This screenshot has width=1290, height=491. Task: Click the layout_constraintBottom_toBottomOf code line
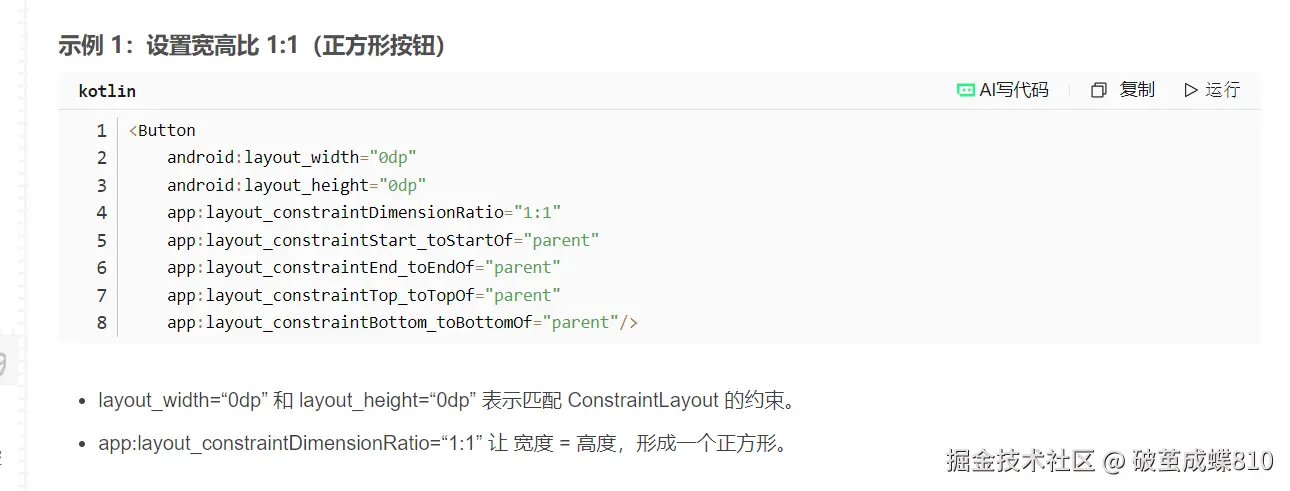coord(402,322)
